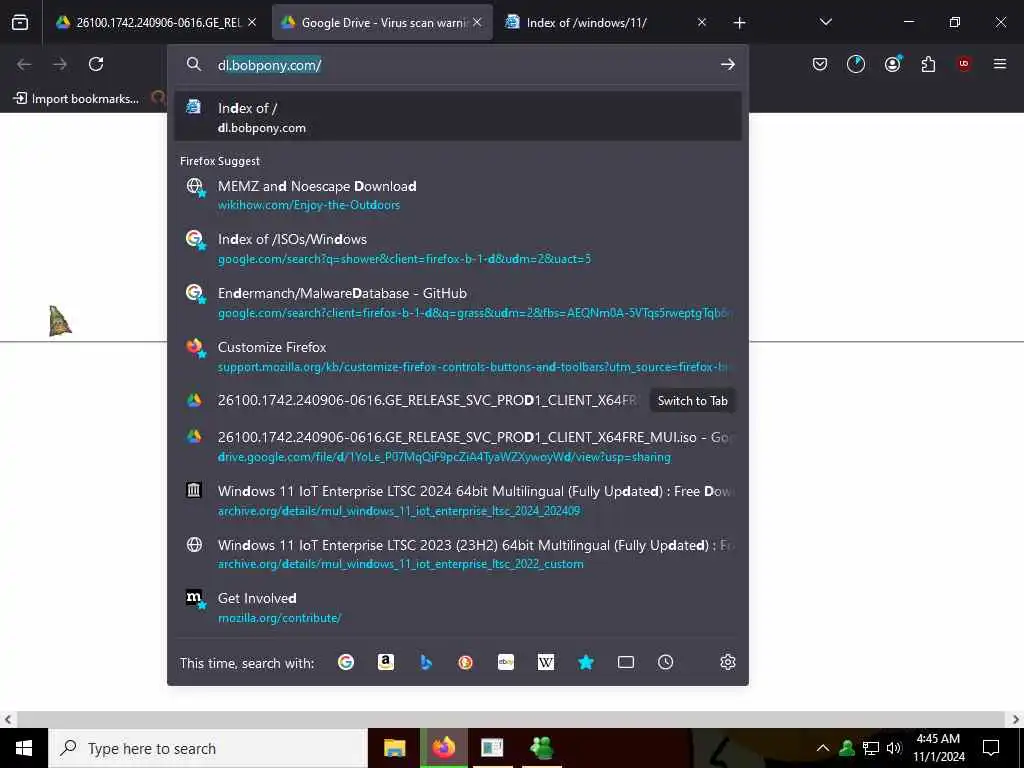The image size is (1024, 768).
Task: Close the 26100.1742.240906 tab
Action: tap(252, 22)
